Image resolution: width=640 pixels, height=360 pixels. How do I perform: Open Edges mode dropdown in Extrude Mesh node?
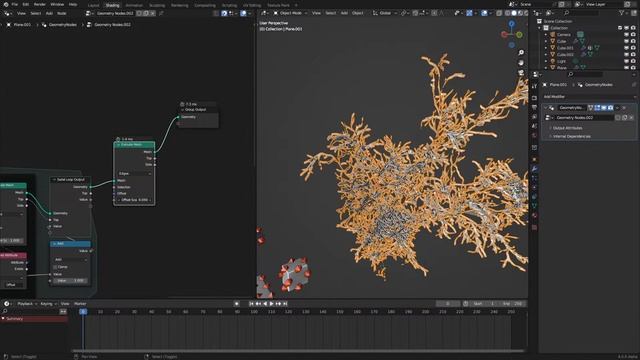(134, 173)
